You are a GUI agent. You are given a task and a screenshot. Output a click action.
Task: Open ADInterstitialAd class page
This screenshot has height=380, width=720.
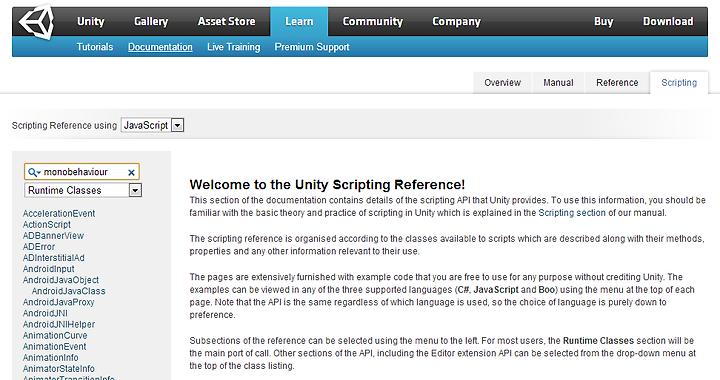pyautogui.click(x=54, y=258)
